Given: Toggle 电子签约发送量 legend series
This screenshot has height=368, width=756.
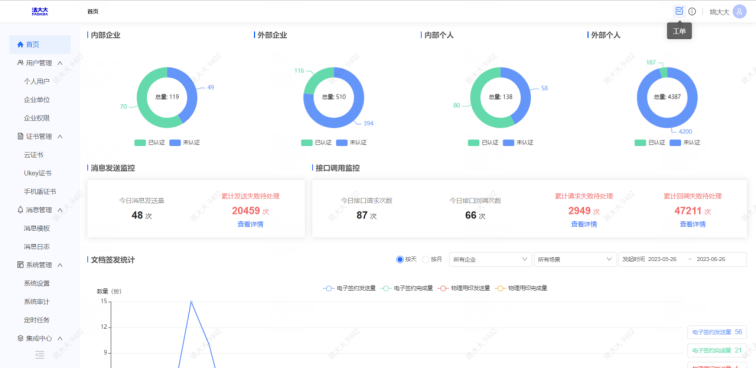Looking at the screenshot, I should (x=350, y=288).
